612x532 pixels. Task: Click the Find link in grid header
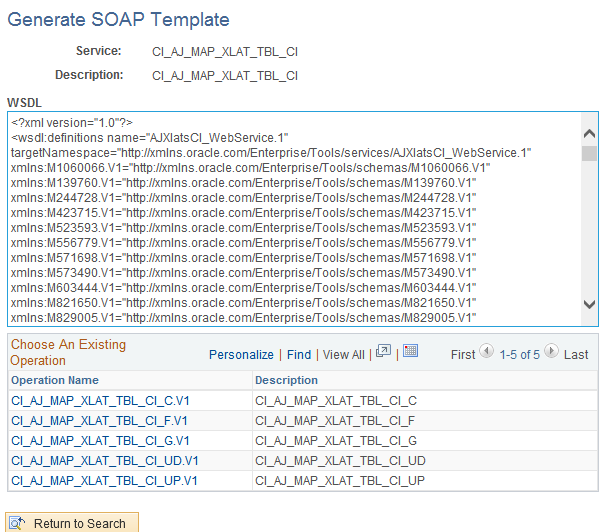(299, 354)
